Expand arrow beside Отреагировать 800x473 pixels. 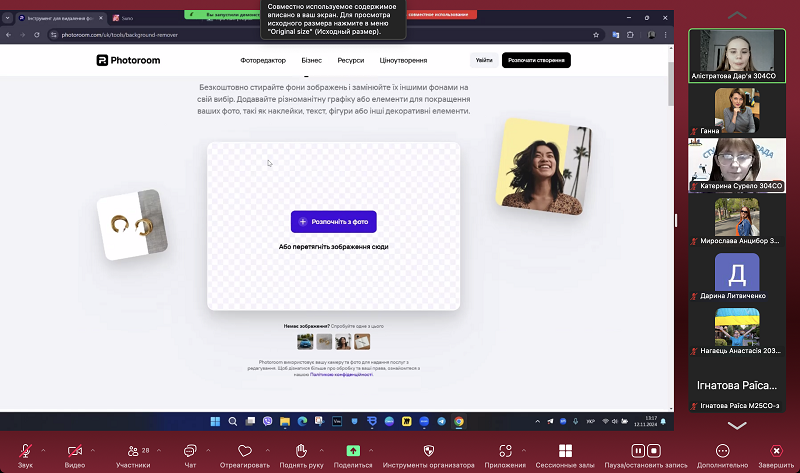267,451
